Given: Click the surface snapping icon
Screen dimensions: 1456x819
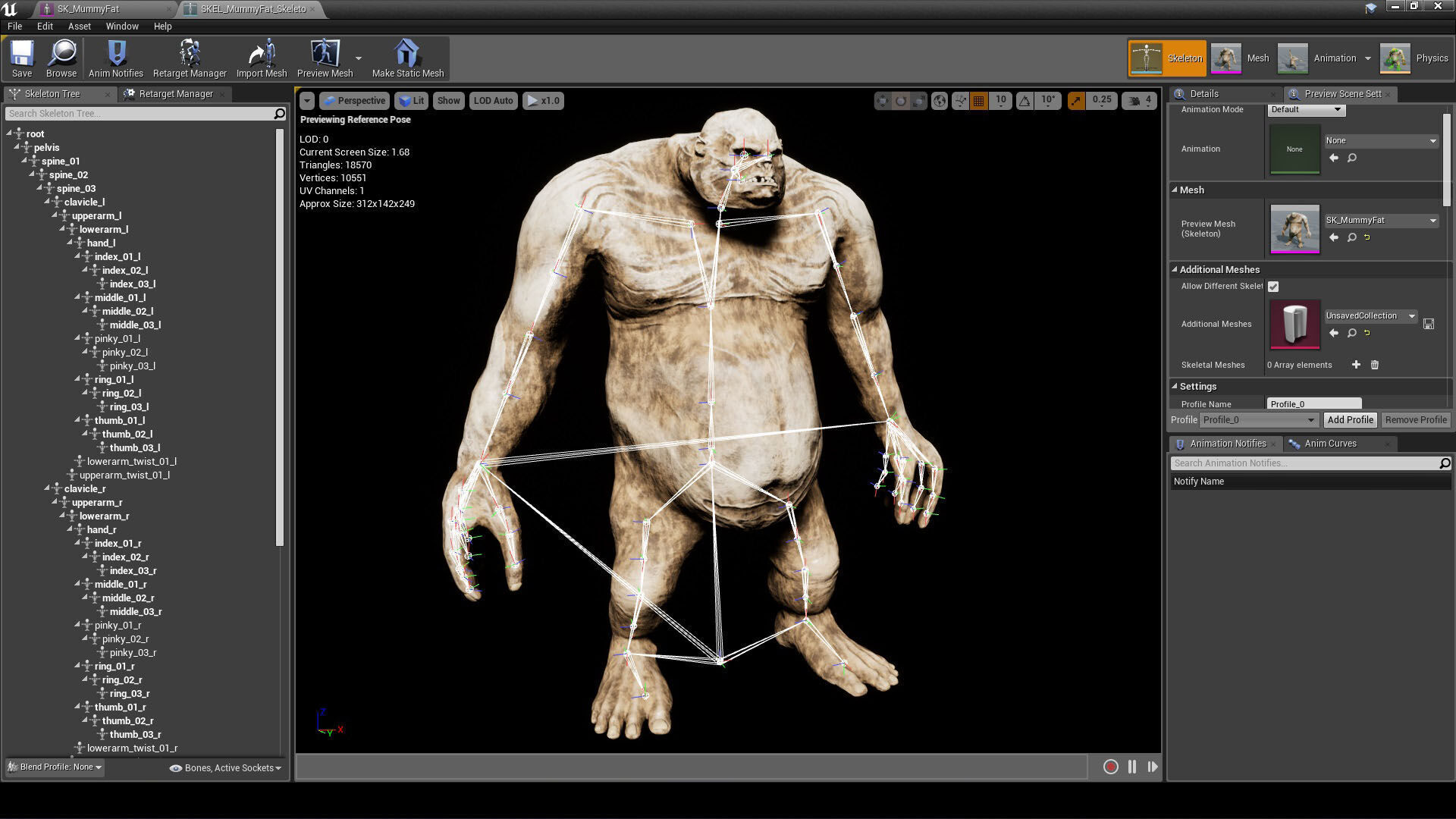Looking at the screenshot, I should [x=960, y=101].
